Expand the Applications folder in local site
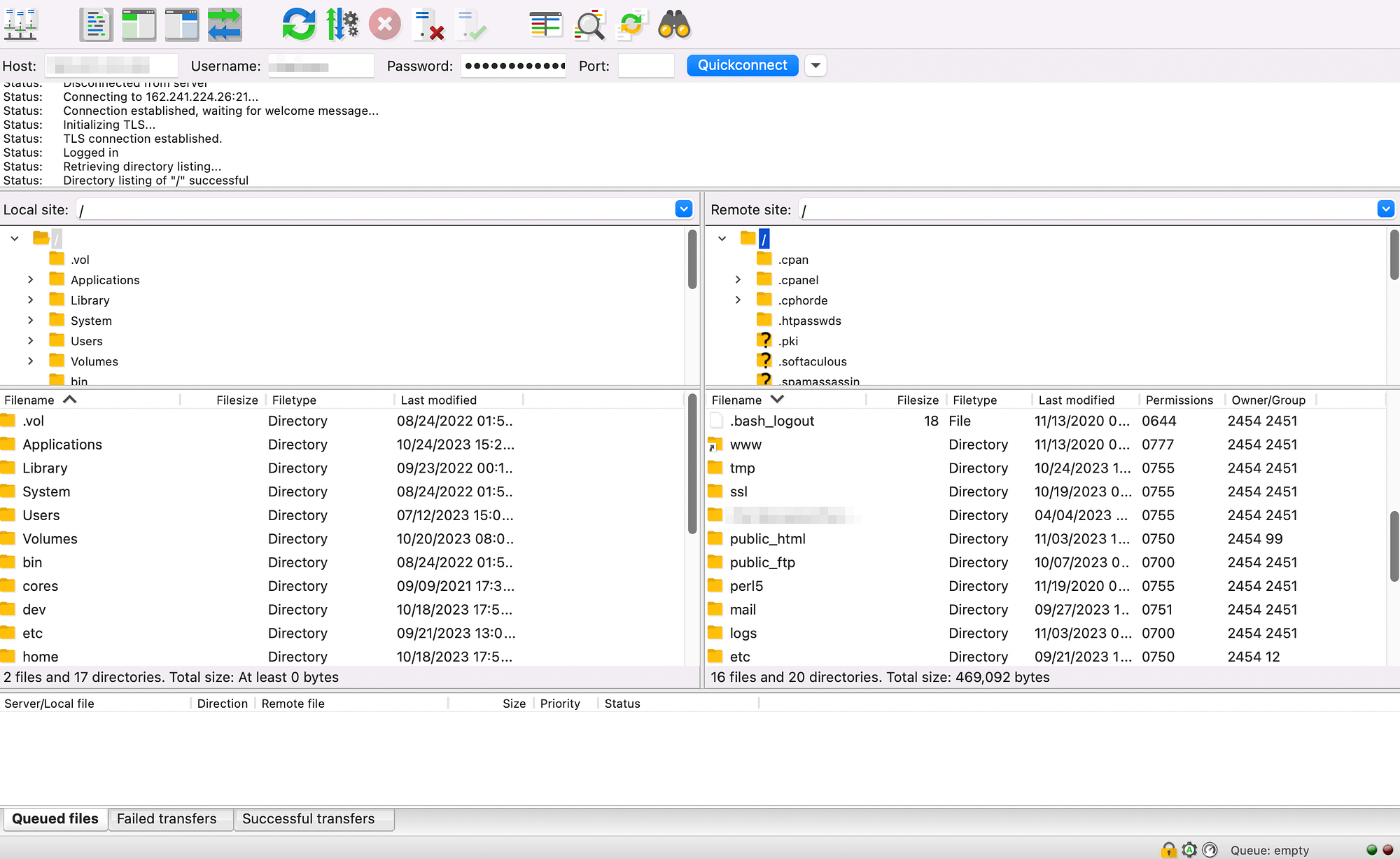 (30, 279)
